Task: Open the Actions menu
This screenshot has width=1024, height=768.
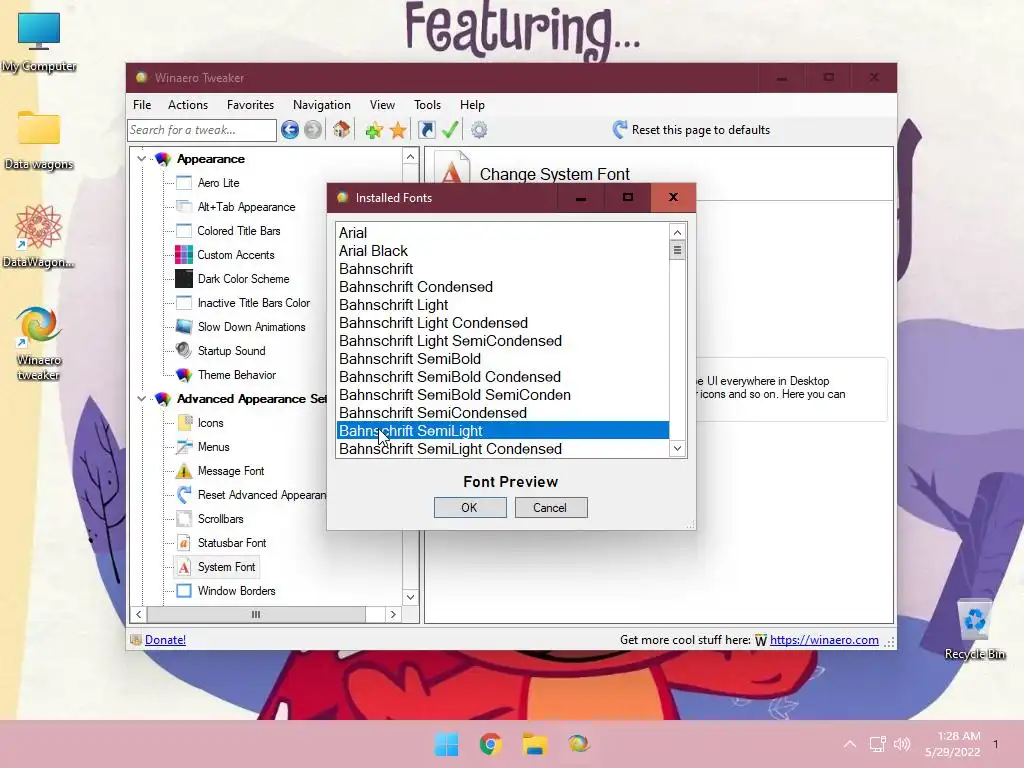Action: pos(187,104)
